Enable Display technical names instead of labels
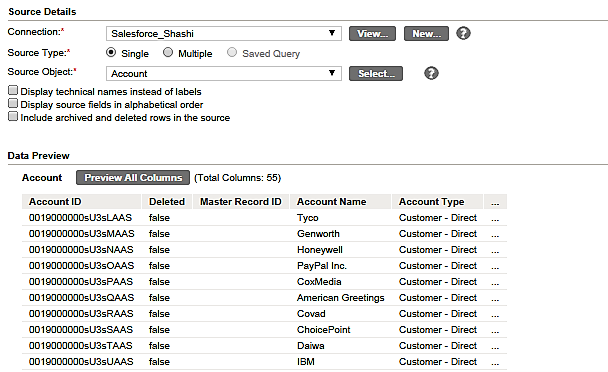The width and height of the screenshot is (608, 372). 13,91
